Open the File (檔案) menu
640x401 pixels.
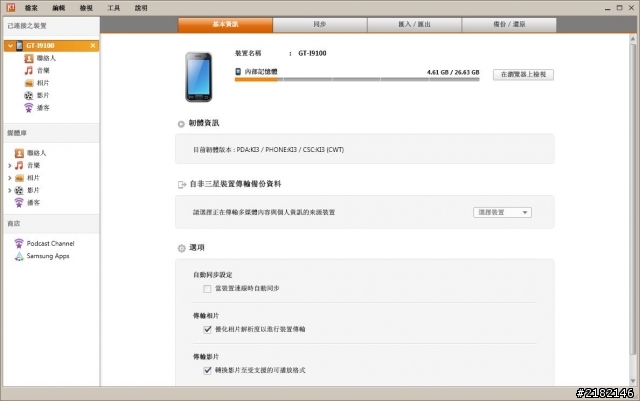coord(31,8)
